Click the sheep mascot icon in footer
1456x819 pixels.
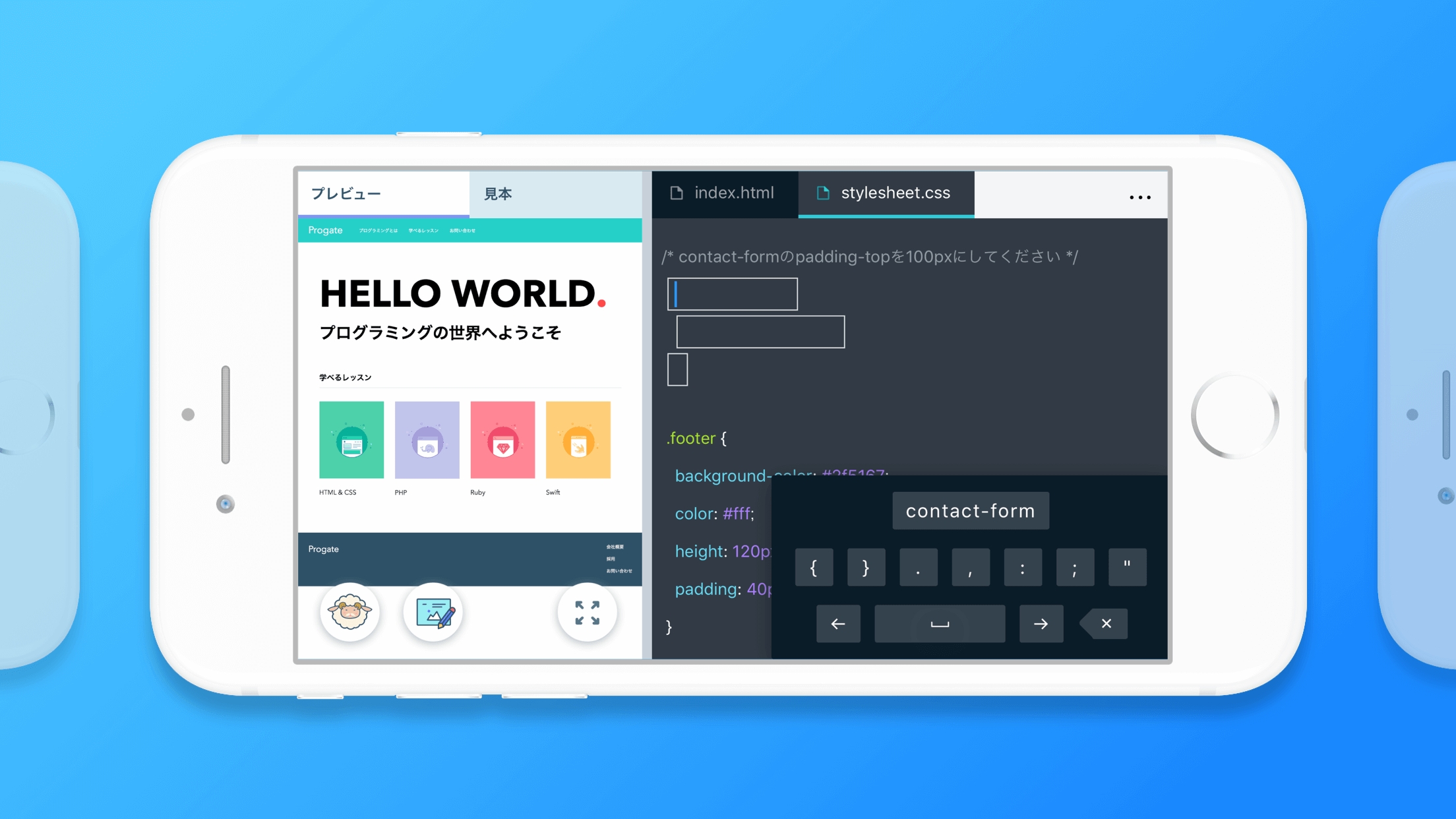click(351, 612)
